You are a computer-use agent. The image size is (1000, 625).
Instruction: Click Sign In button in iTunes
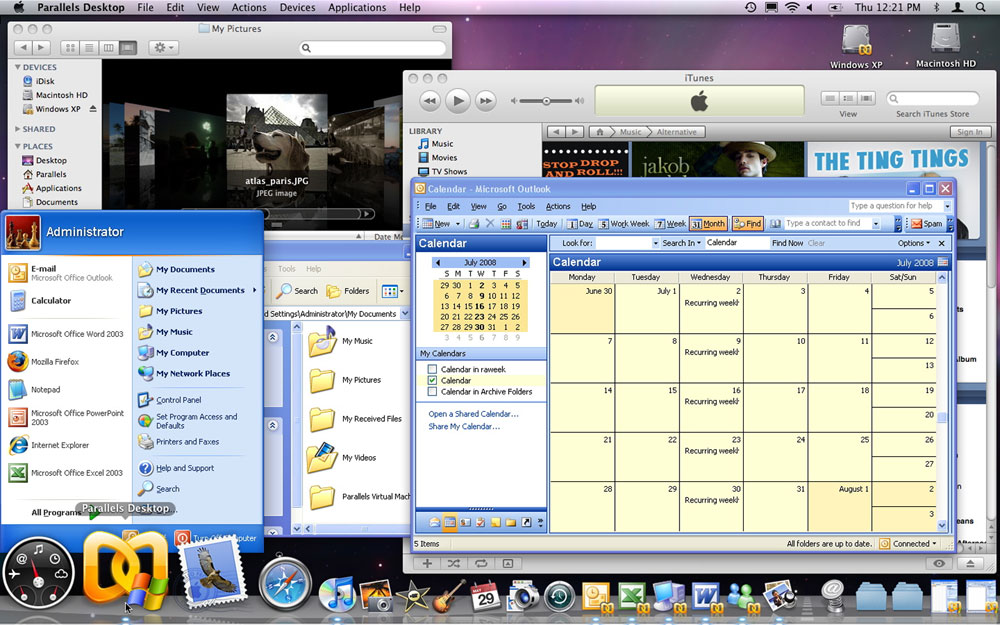969,132
